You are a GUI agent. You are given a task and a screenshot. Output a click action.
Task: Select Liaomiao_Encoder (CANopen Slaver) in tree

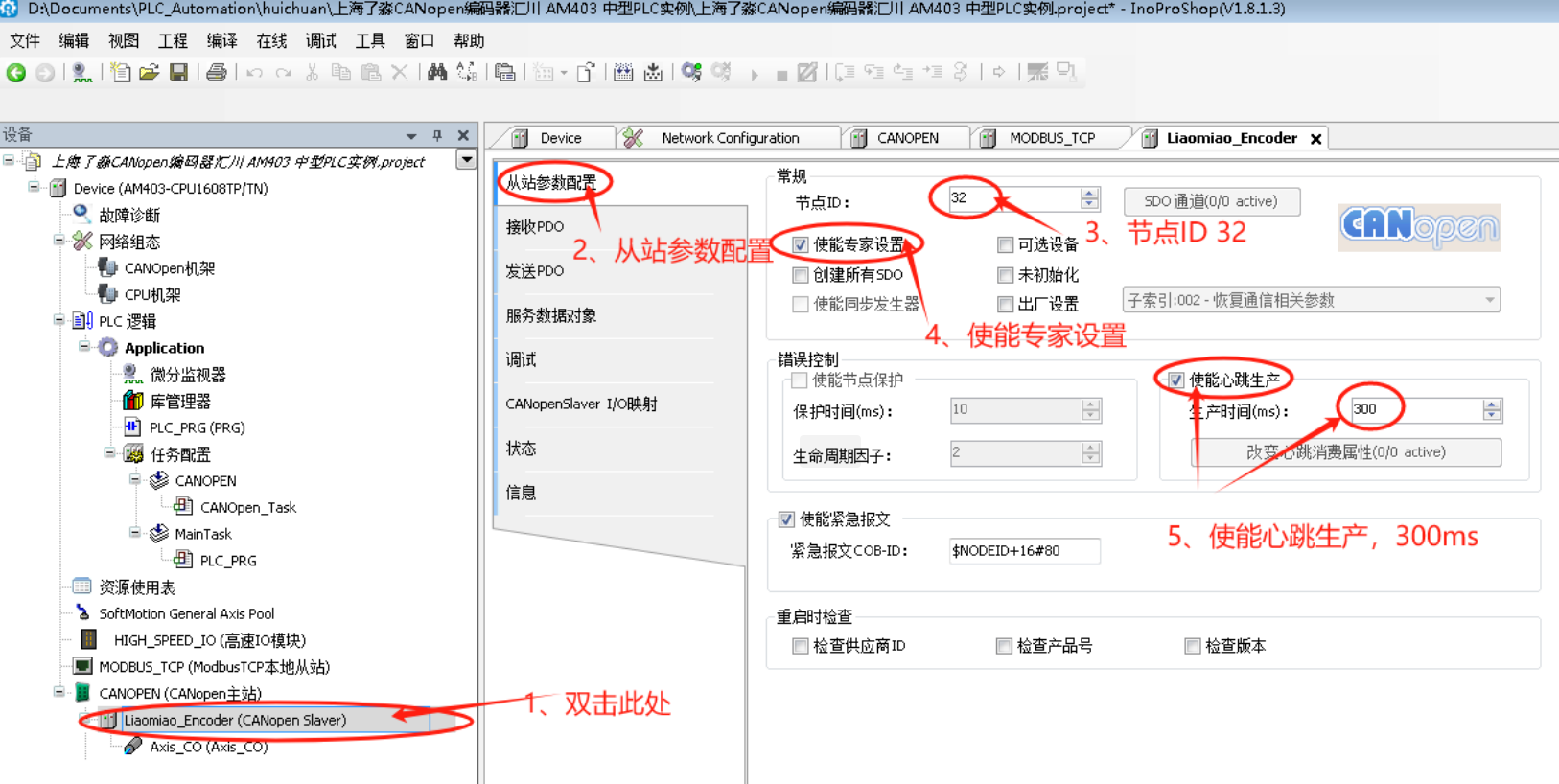point(235,720)
